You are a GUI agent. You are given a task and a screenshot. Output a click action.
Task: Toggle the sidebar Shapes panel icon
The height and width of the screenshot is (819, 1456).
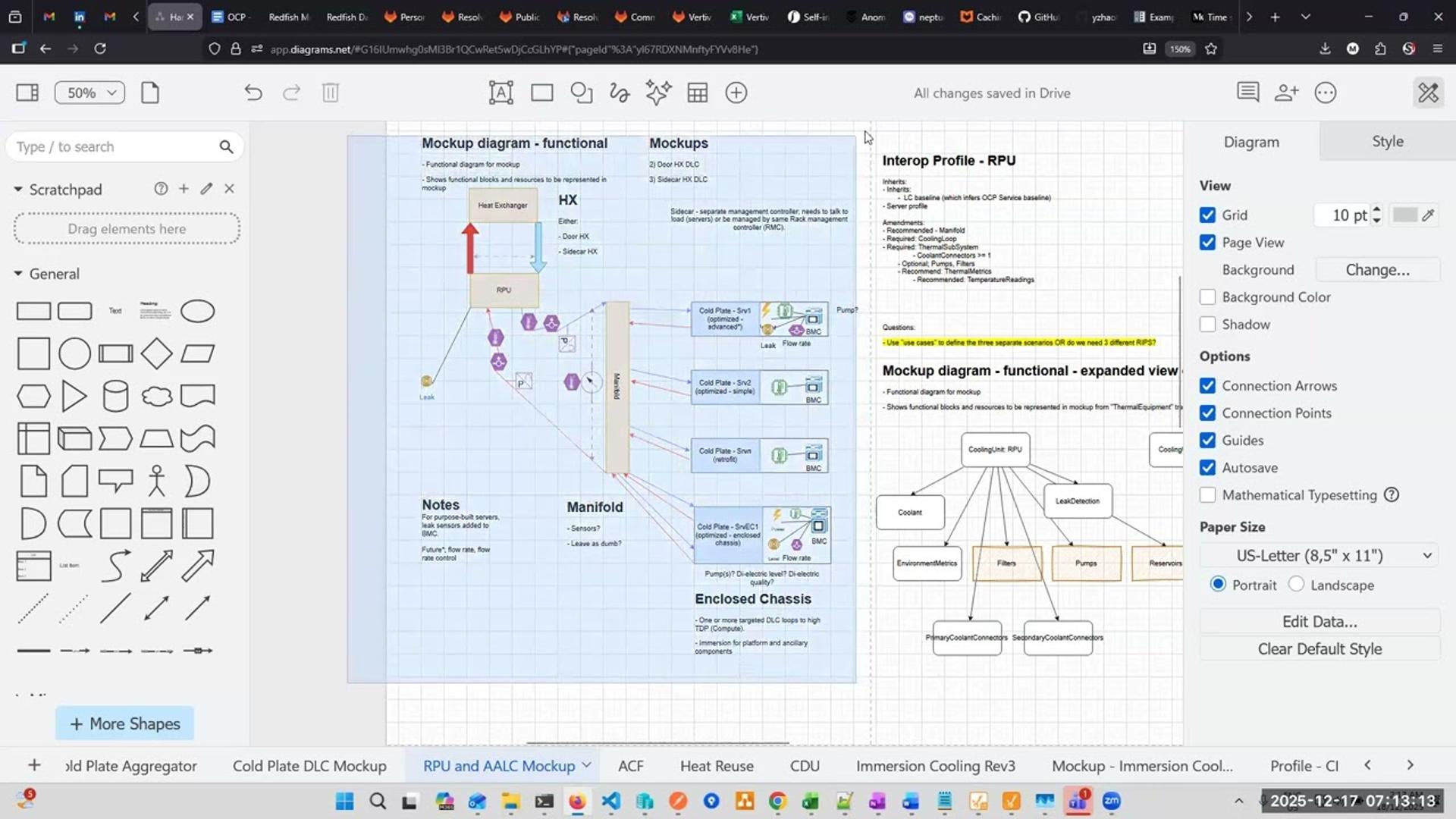tap(27, 93)
